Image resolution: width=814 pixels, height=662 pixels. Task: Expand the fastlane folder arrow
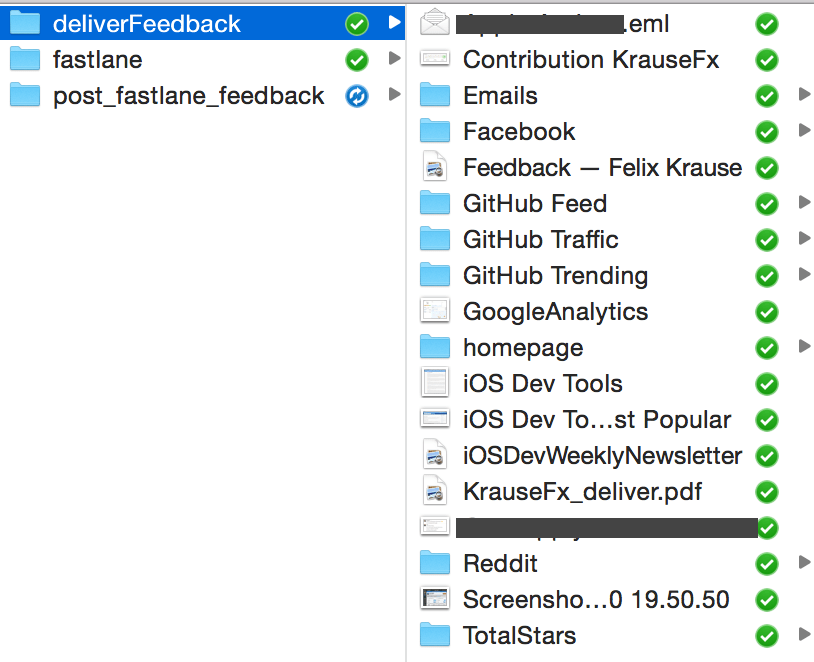(x=395, y=58)
